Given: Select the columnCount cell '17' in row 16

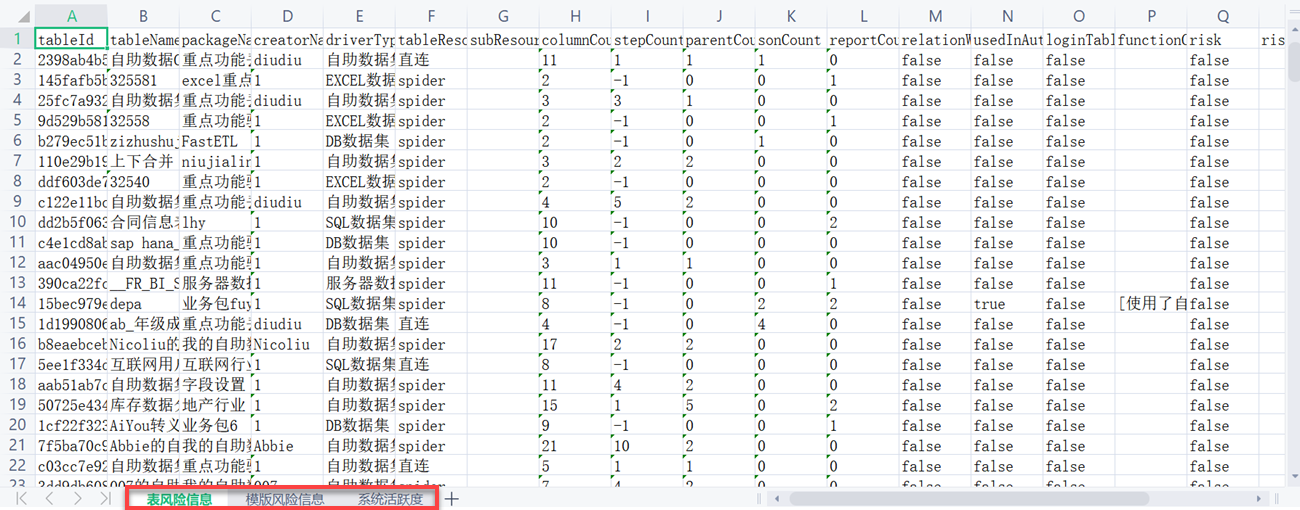Looking at the screenshot, I should (575, 344).
